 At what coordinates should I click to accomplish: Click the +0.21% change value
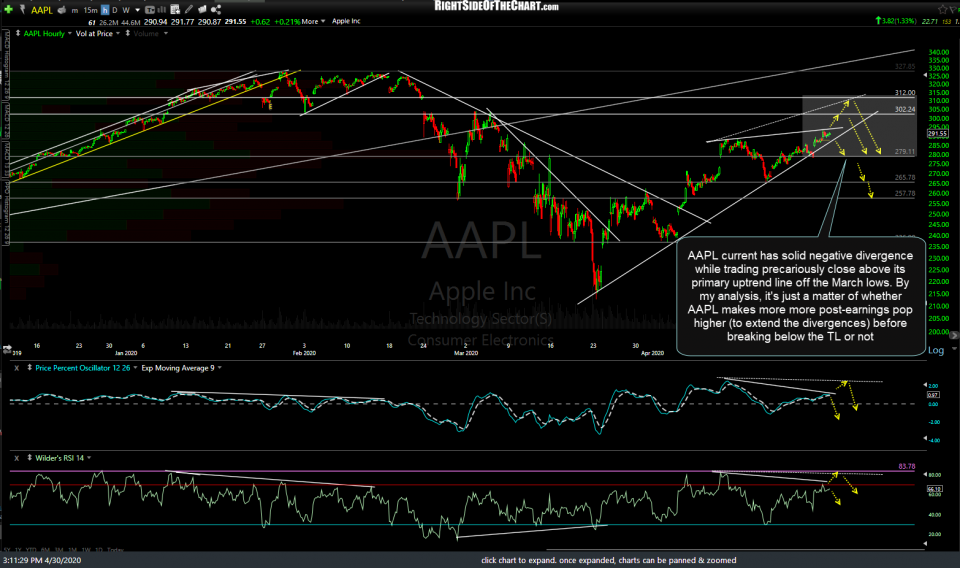coord(287,21)
